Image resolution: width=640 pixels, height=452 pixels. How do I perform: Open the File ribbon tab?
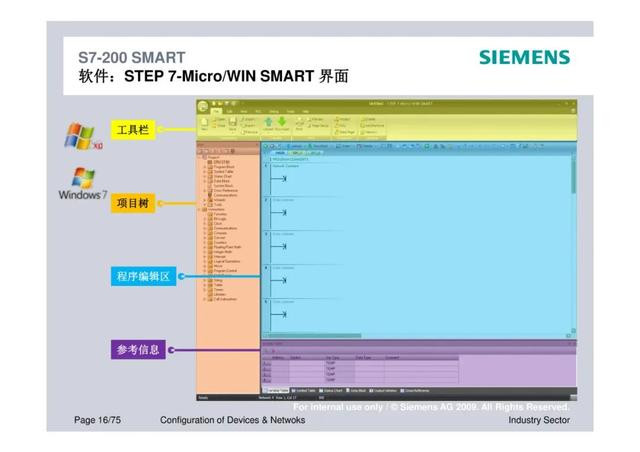(x=216, y=111)
